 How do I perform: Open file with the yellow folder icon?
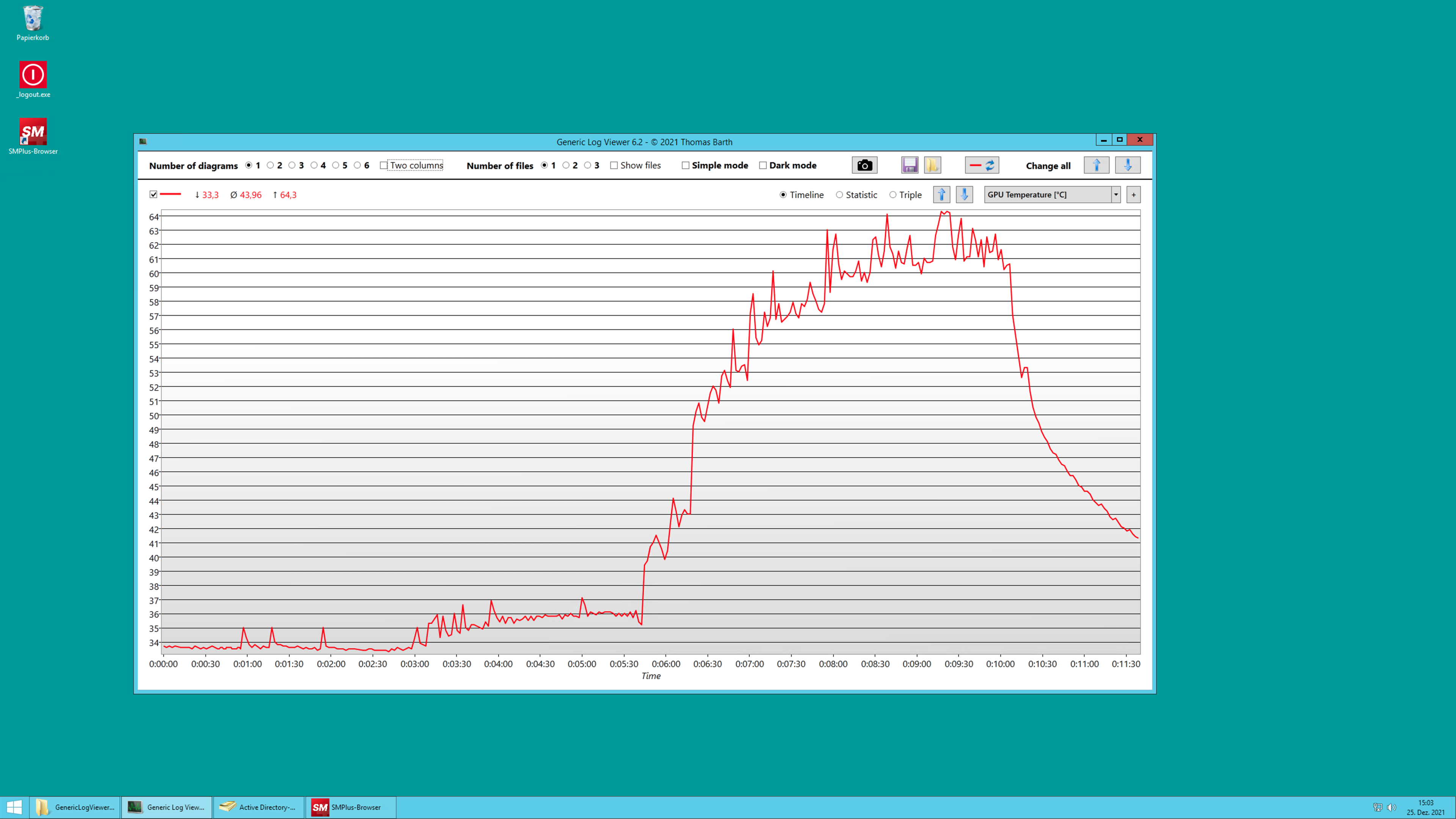coord(932,165)
